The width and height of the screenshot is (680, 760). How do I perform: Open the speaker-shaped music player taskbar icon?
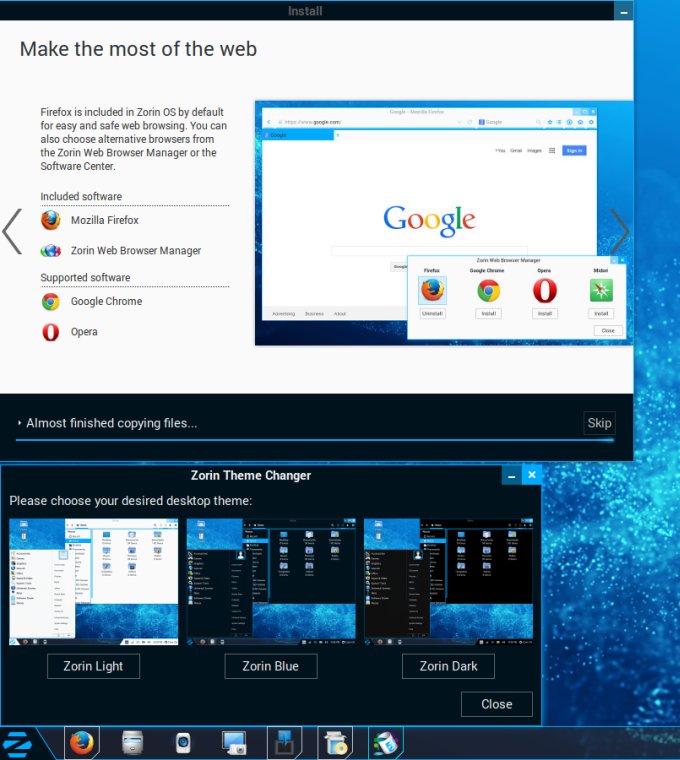[183, 743]
